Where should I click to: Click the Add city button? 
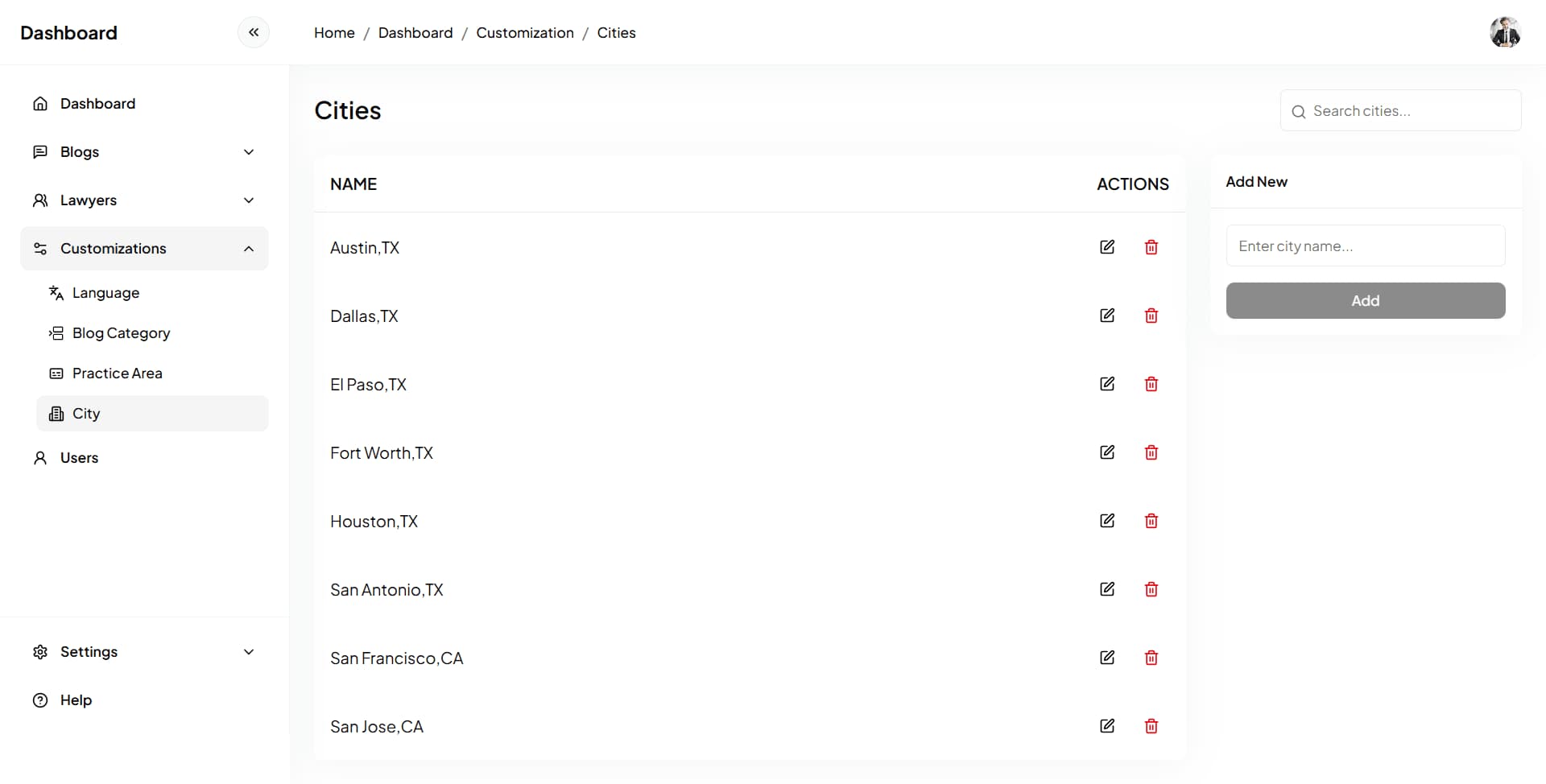1366,300
